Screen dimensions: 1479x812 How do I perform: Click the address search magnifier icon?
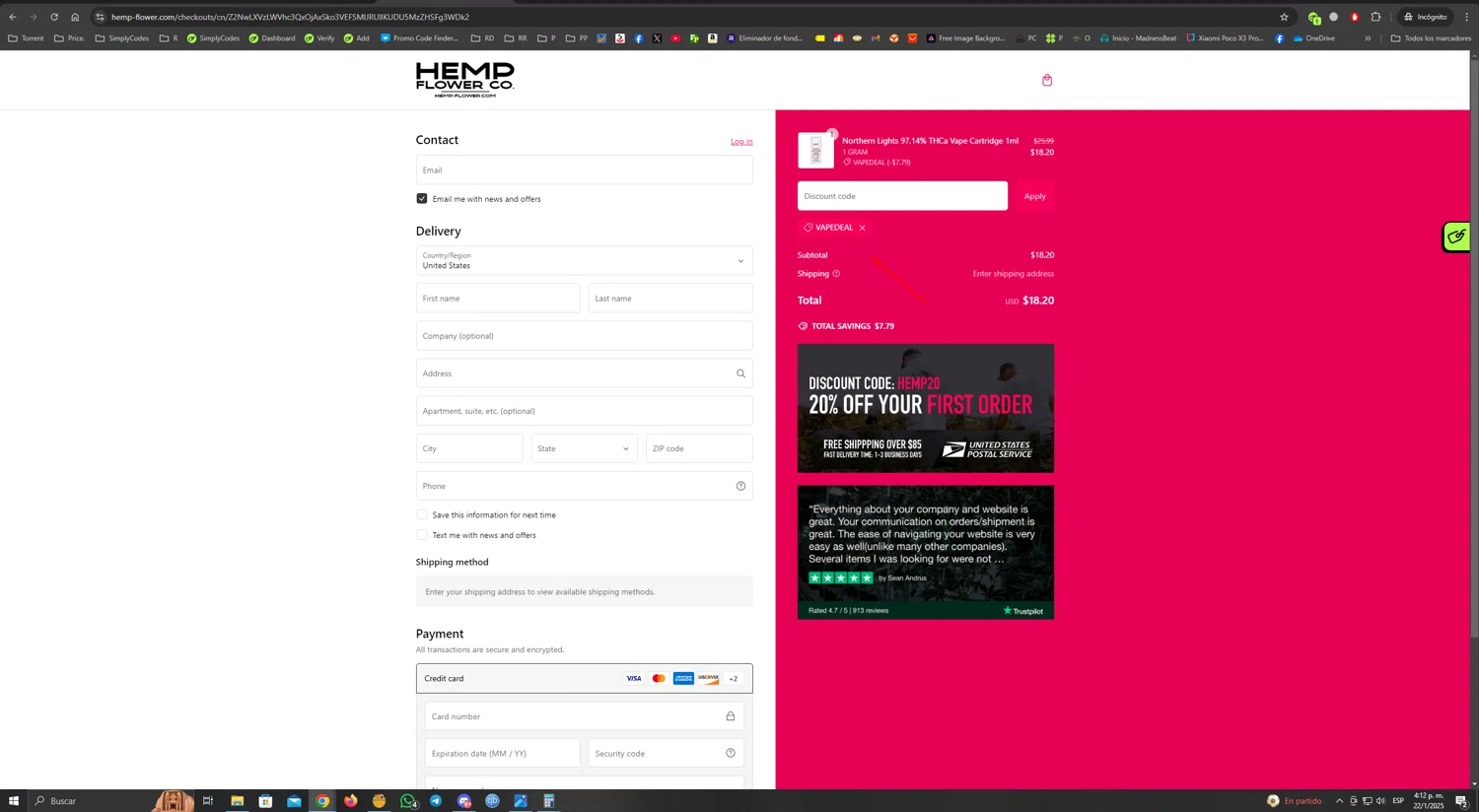(x=740, y=373)
